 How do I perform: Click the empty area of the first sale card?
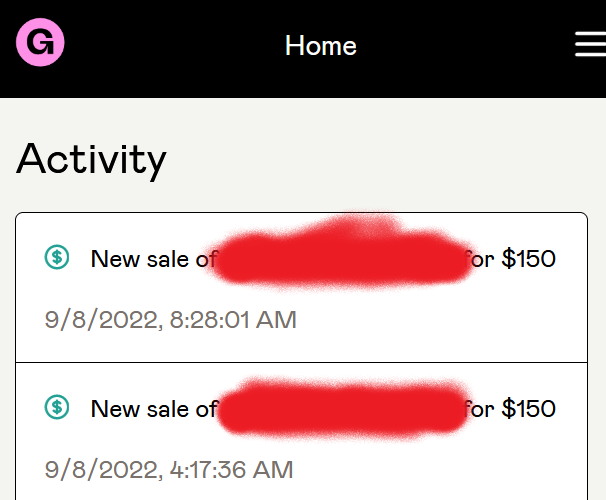tap(441, 321)
